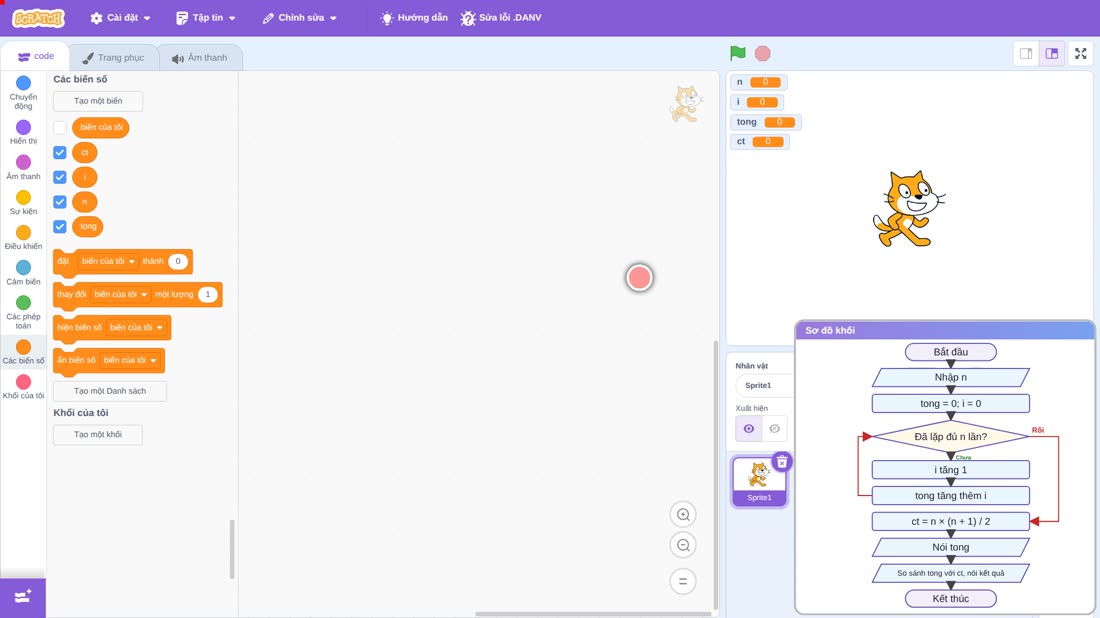Enter full screen stage mode
Viewport: 1100px width, 618px height.
1080,53
